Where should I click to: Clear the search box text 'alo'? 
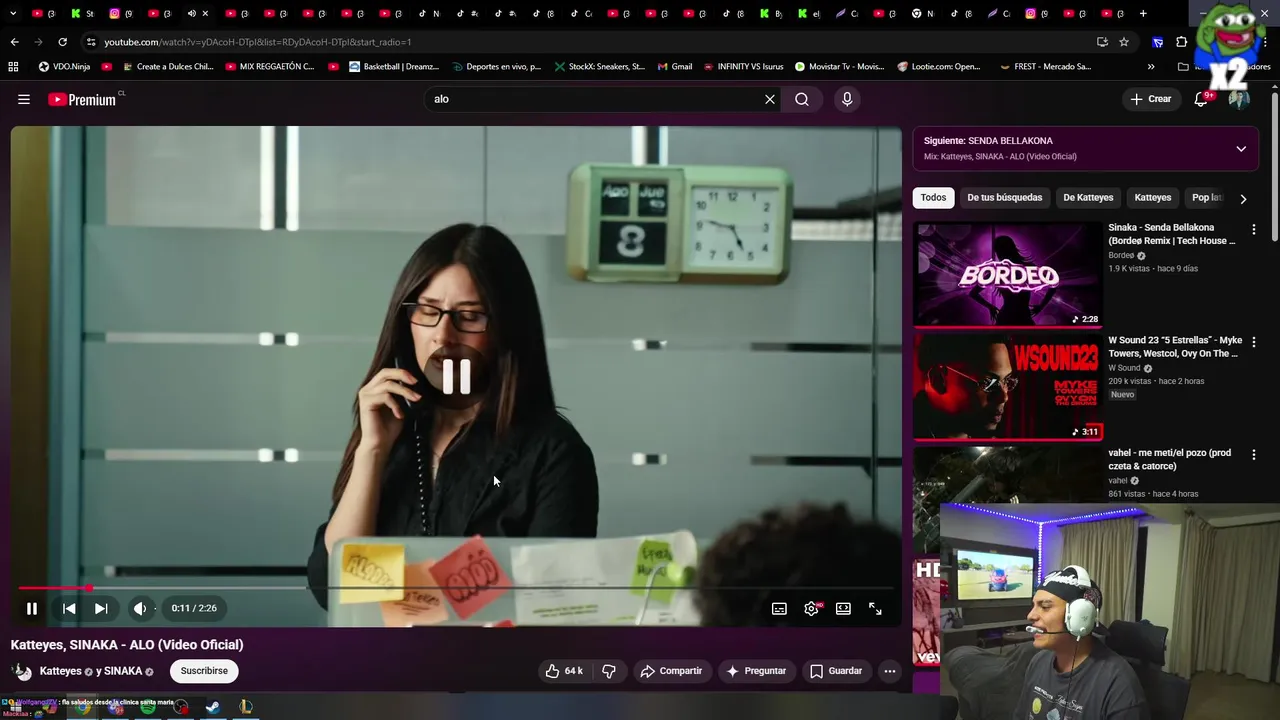770,99
